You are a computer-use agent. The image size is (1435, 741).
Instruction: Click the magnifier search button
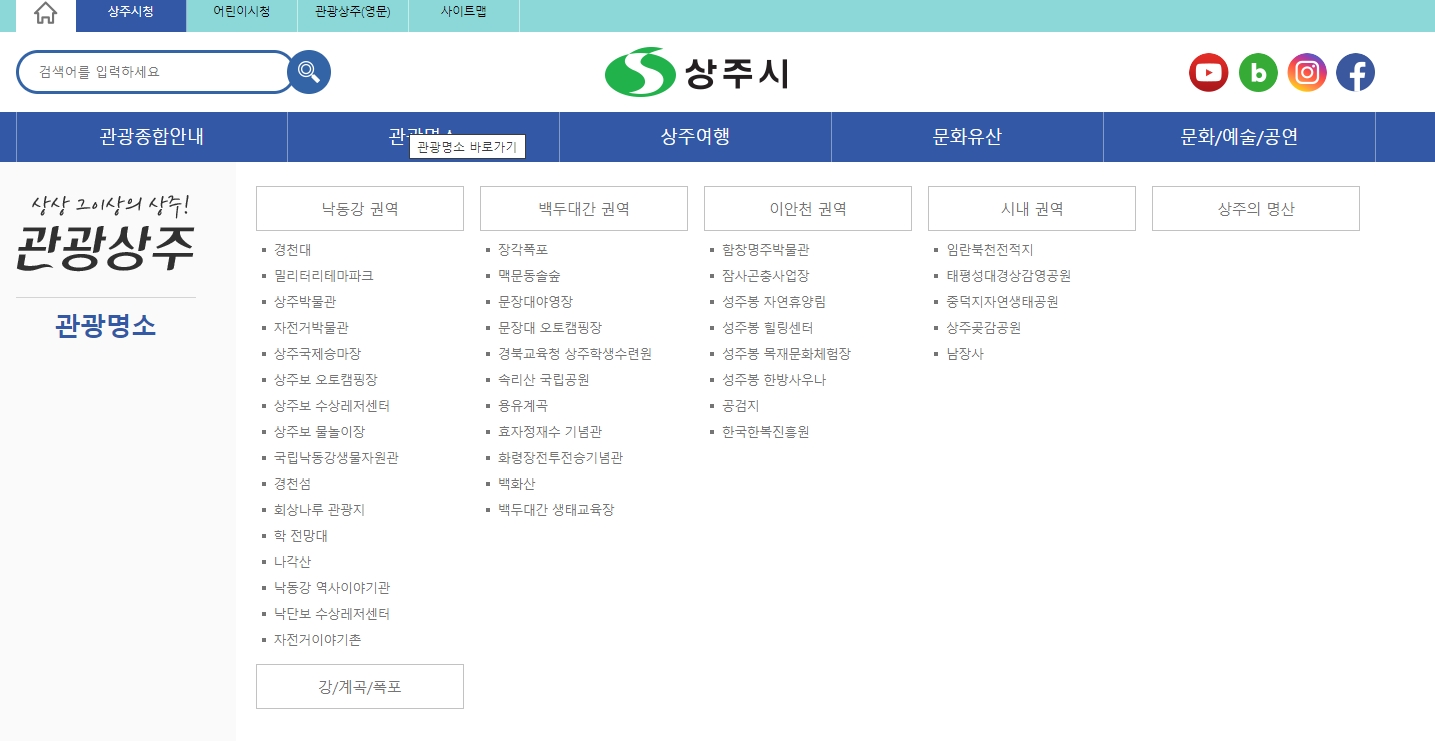pos(309,72)
